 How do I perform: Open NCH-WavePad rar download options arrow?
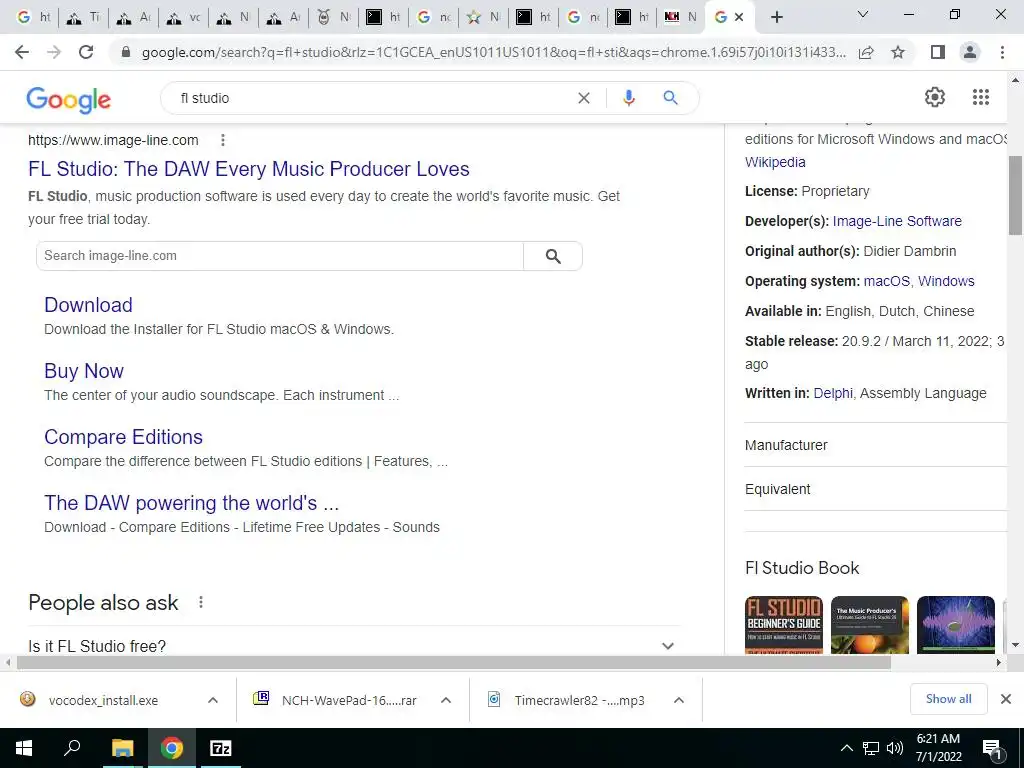[446, 700]
